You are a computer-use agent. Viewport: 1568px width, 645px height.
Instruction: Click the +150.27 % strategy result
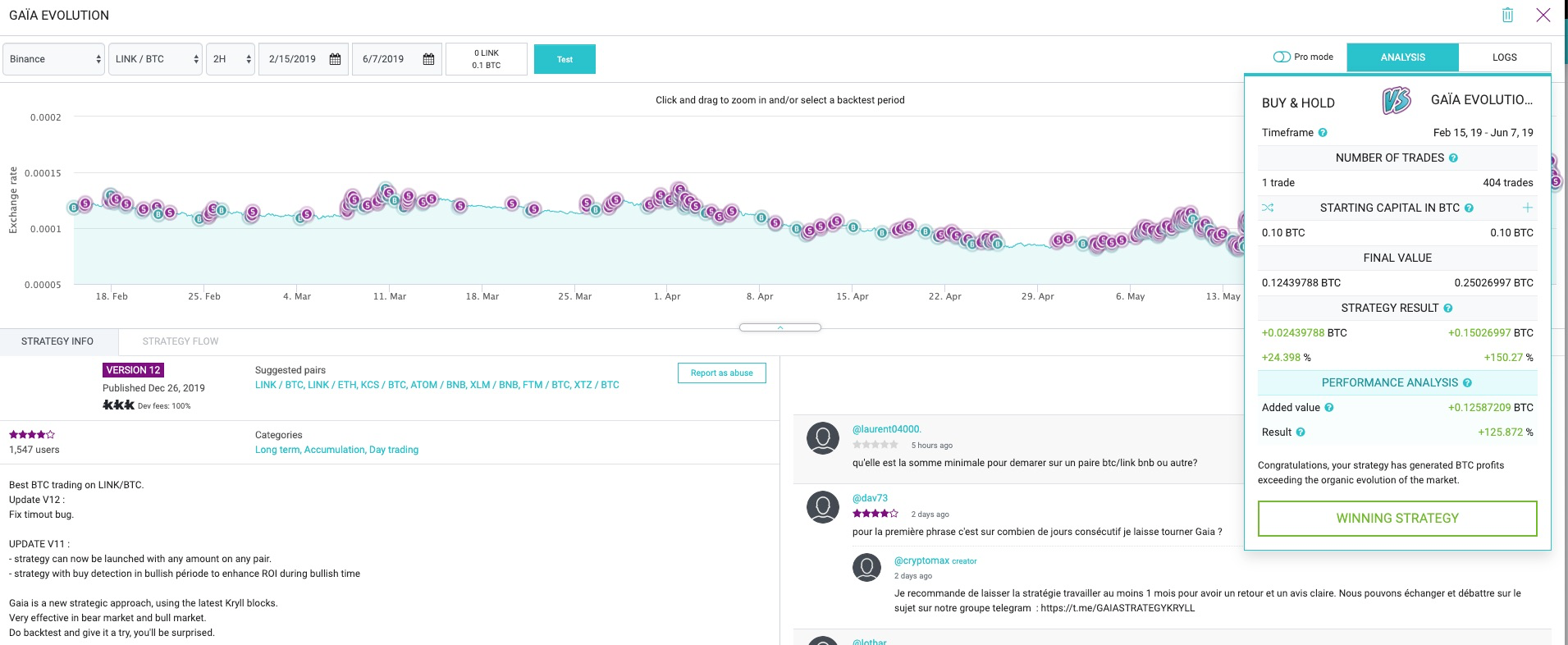point(1509,358)
